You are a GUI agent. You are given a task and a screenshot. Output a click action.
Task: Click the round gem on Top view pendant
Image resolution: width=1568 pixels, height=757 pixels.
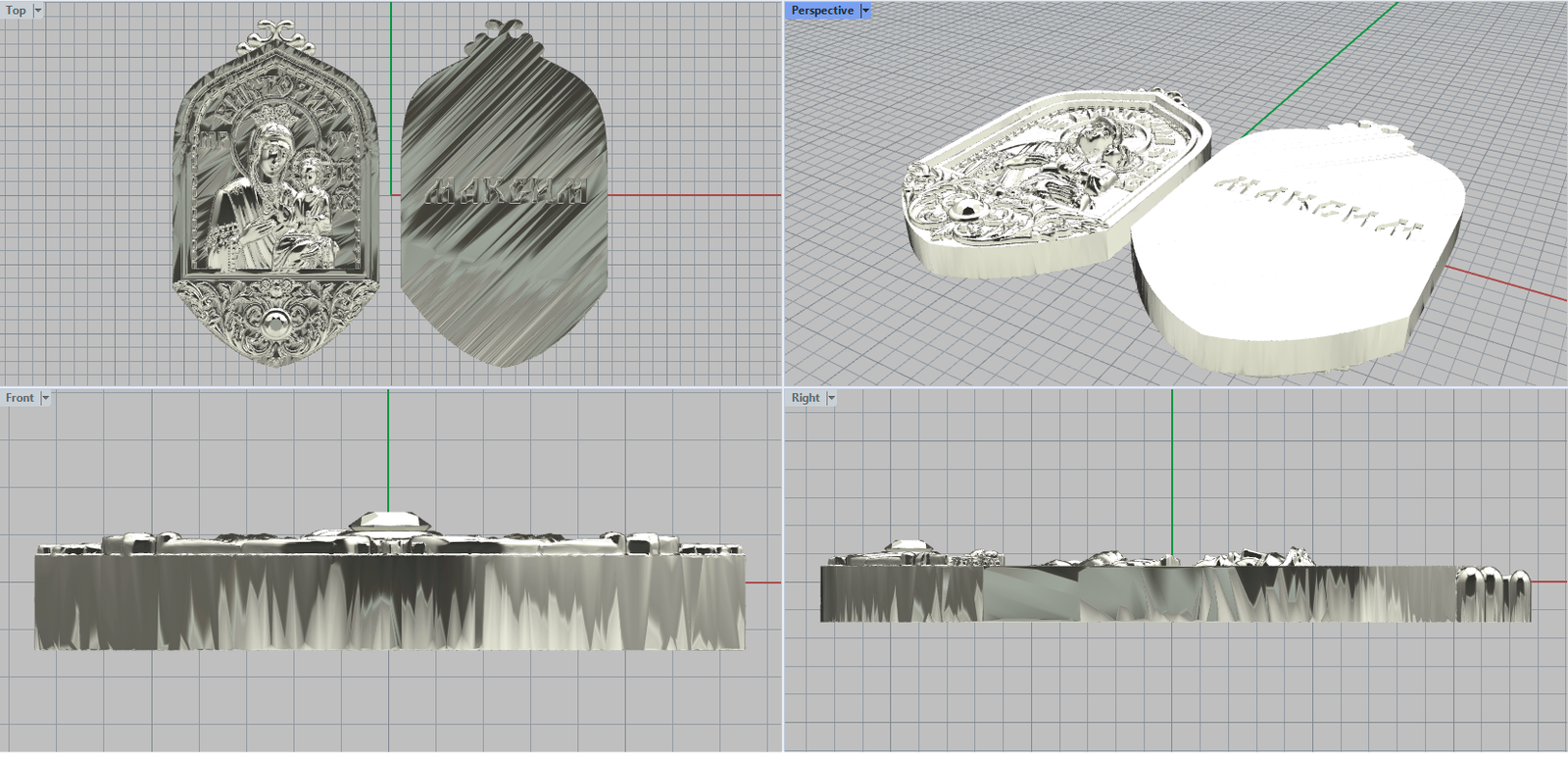coord(275,324)
